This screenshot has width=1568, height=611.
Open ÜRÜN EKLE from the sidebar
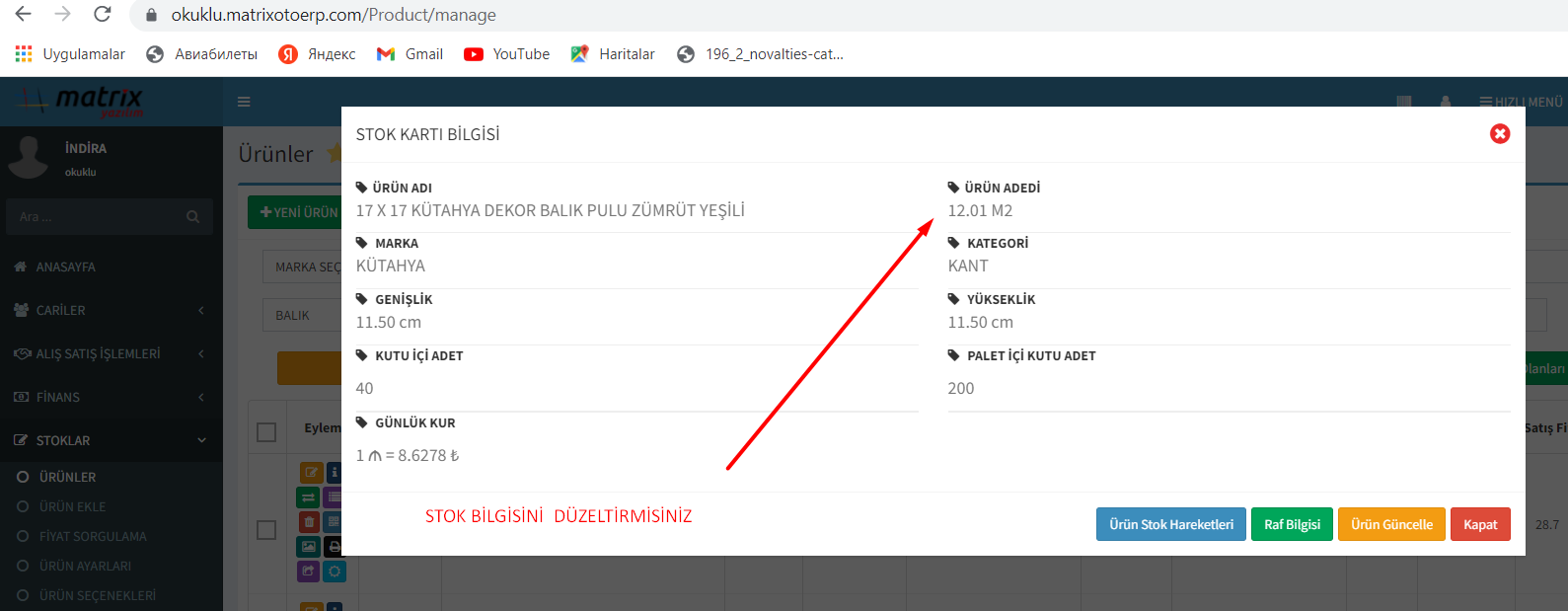(x=72, y=506)
